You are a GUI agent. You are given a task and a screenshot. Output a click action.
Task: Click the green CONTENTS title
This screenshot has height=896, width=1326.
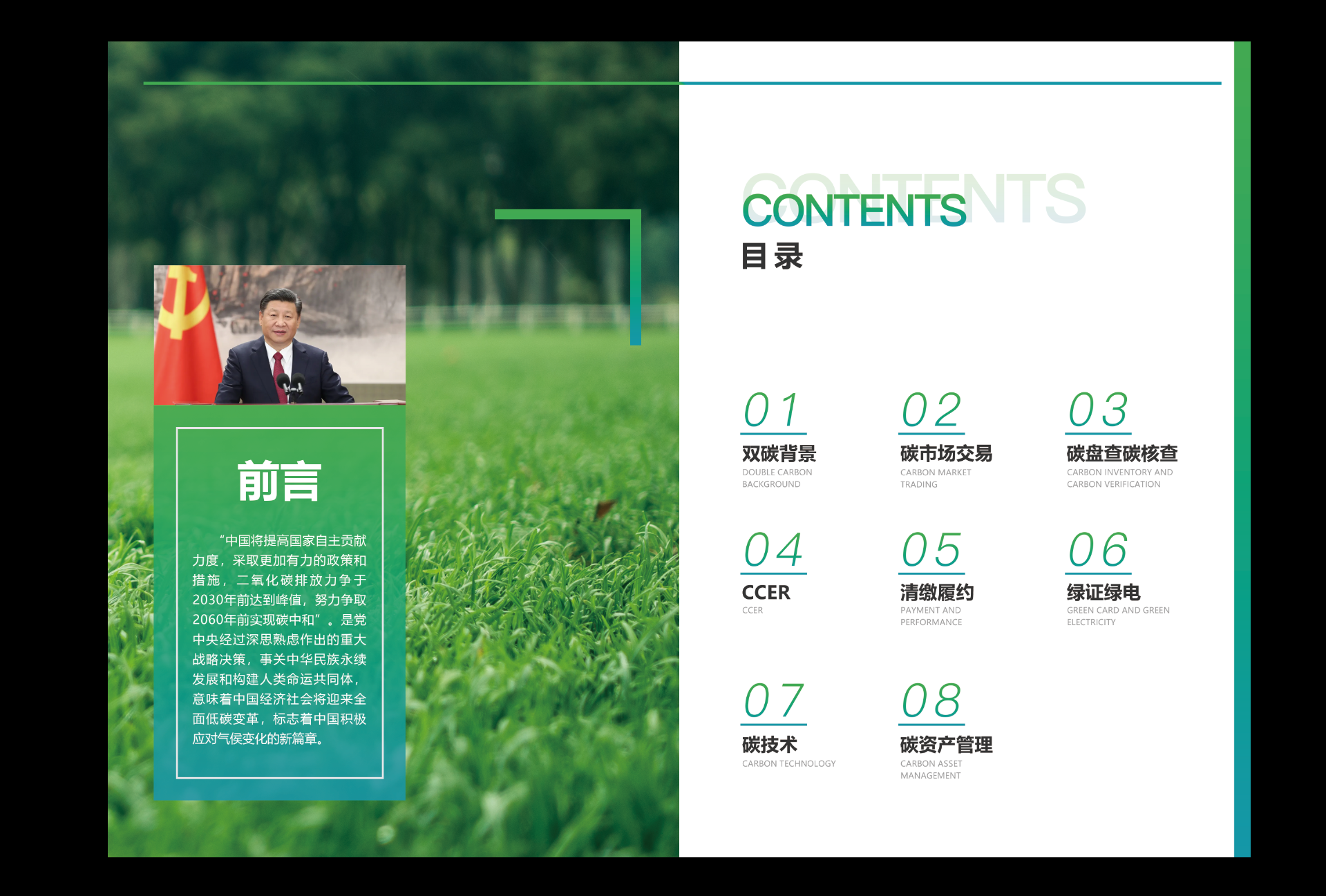pos(853,211)
